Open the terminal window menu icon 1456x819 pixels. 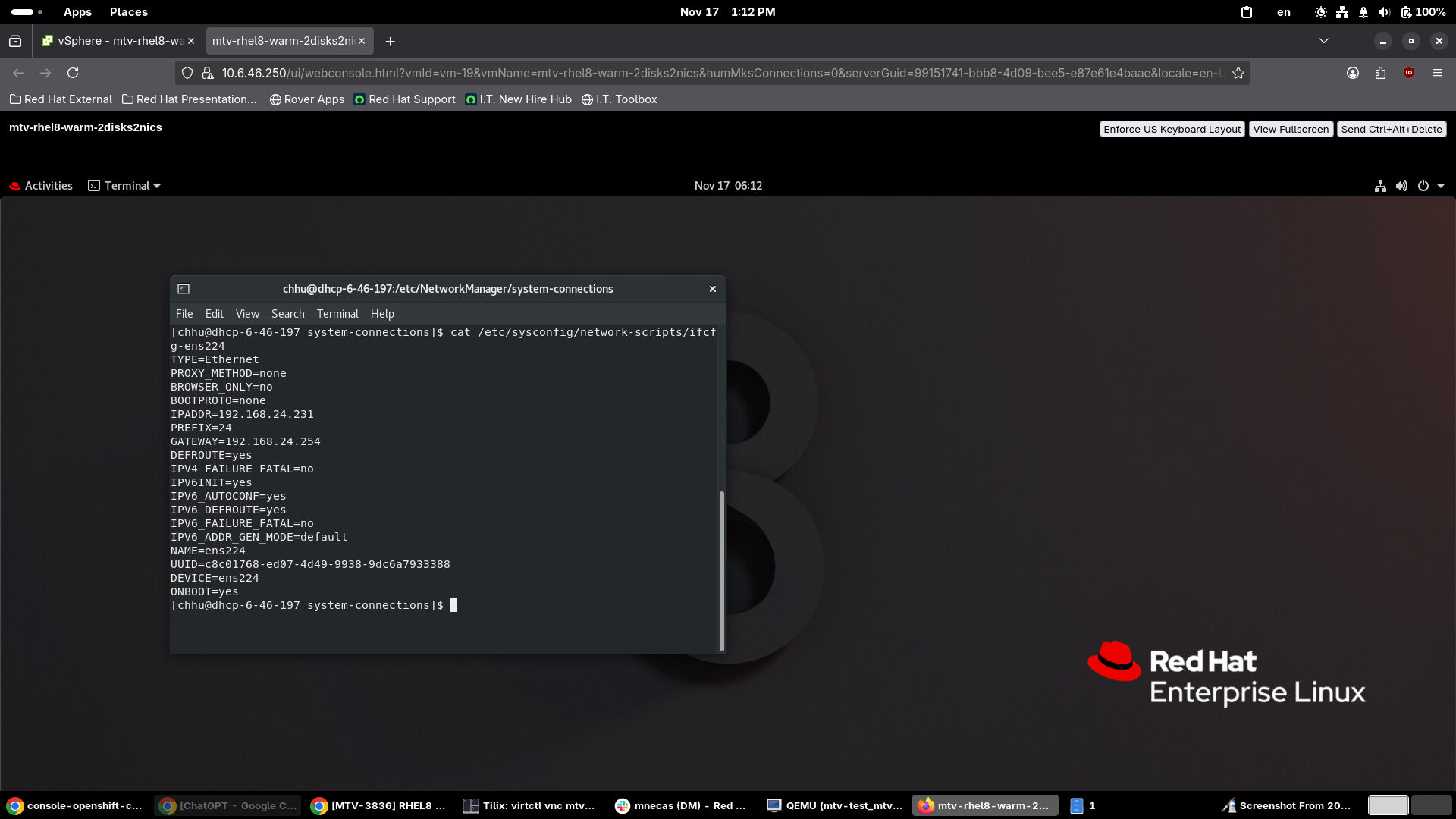[184, 289]
